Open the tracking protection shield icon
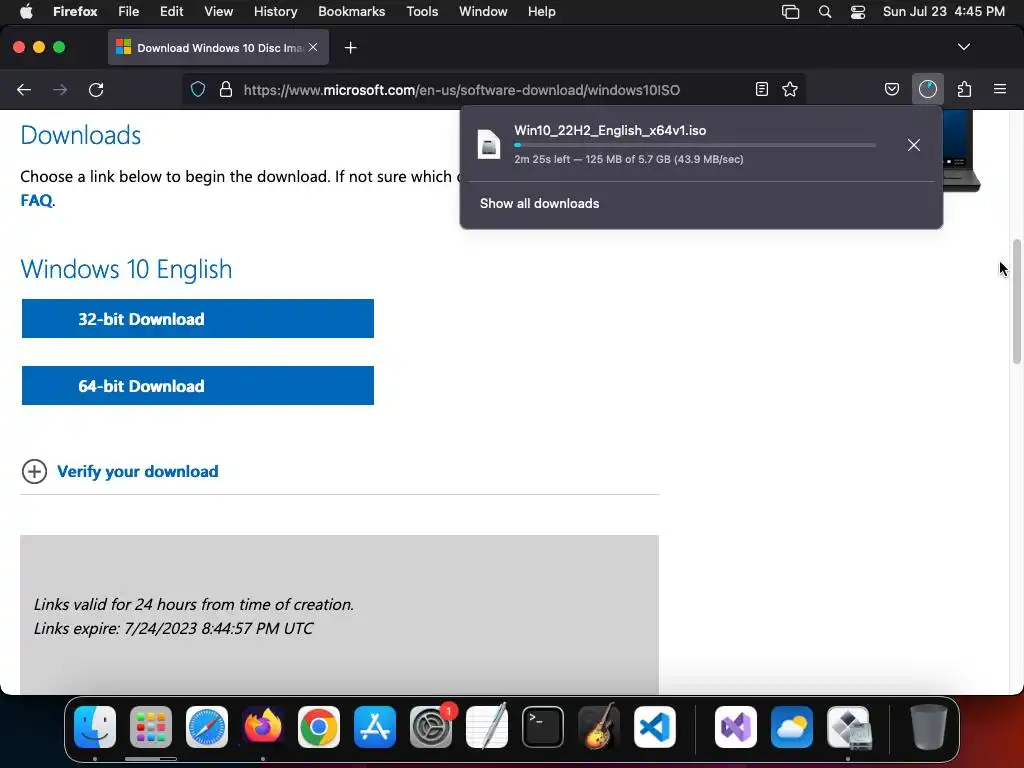The height and width of the screenshot is (768, 1024). (x=198, y=89)
